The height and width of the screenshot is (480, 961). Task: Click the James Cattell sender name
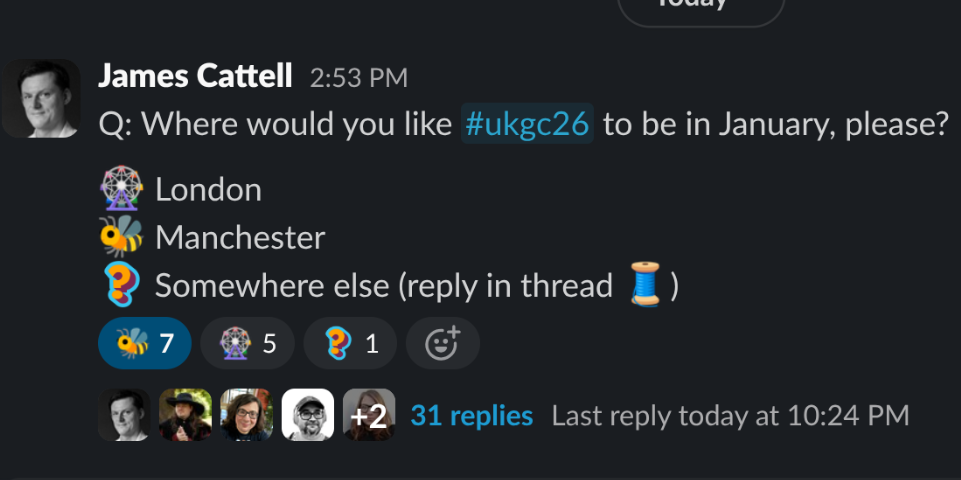click(195, 77)
